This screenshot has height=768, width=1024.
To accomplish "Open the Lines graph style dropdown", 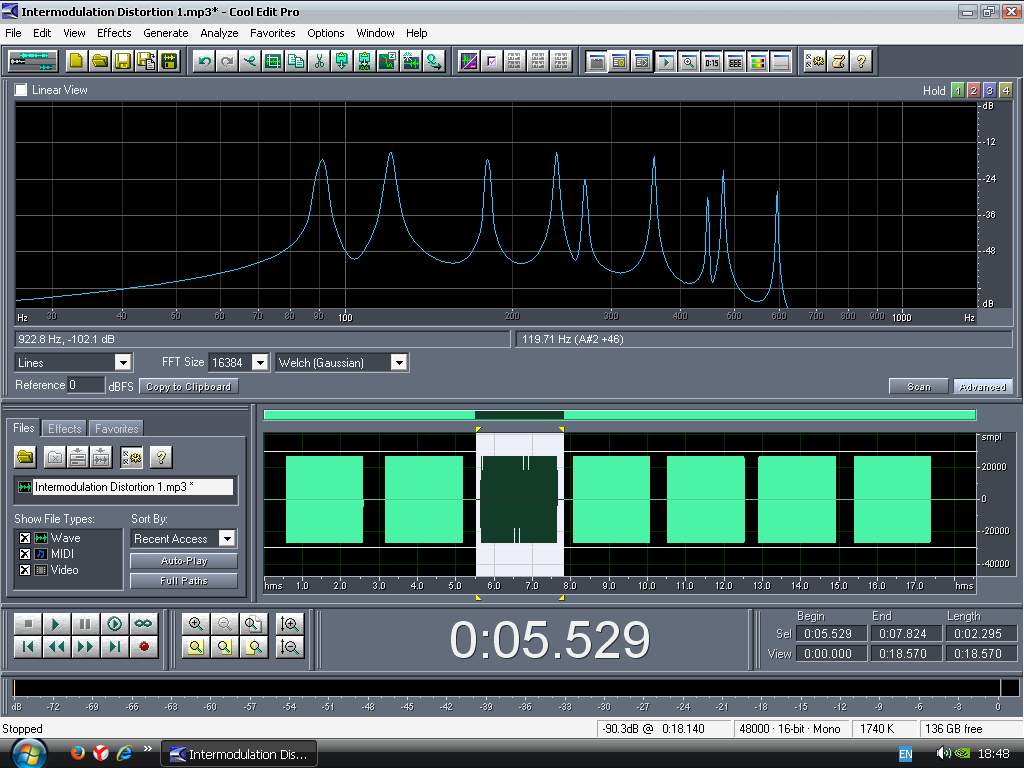I will (123, 362).
